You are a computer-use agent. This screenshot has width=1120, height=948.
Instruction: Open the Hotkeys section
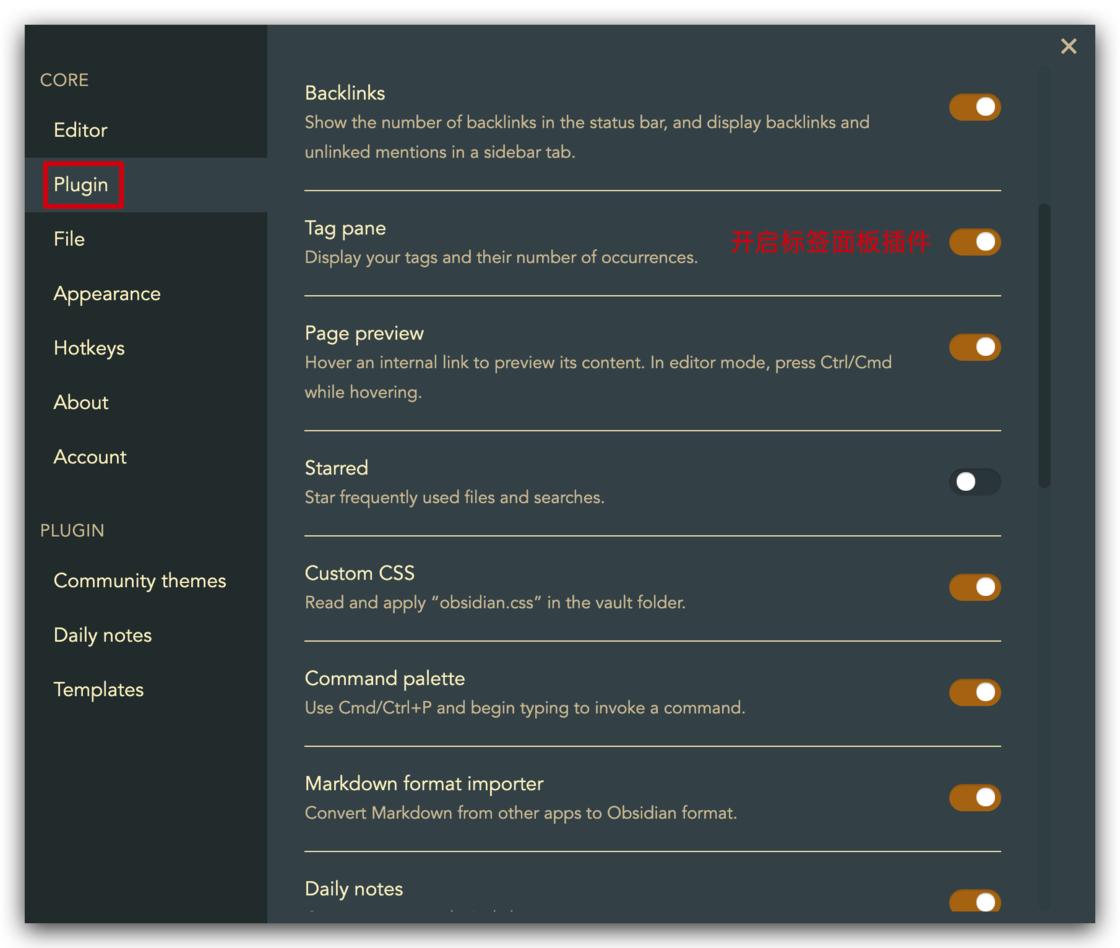(x=146, y=348)
